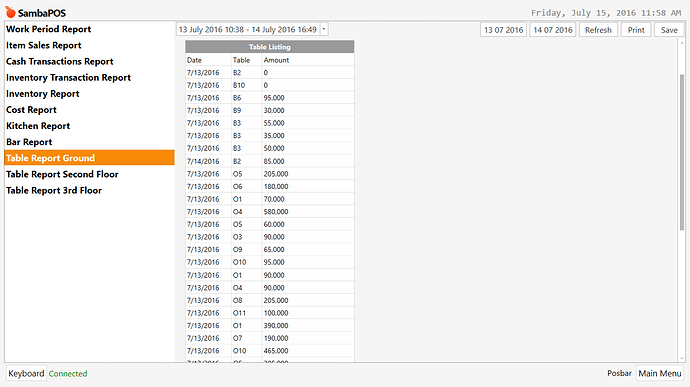Click the amount 65.000

pos(274,250)
